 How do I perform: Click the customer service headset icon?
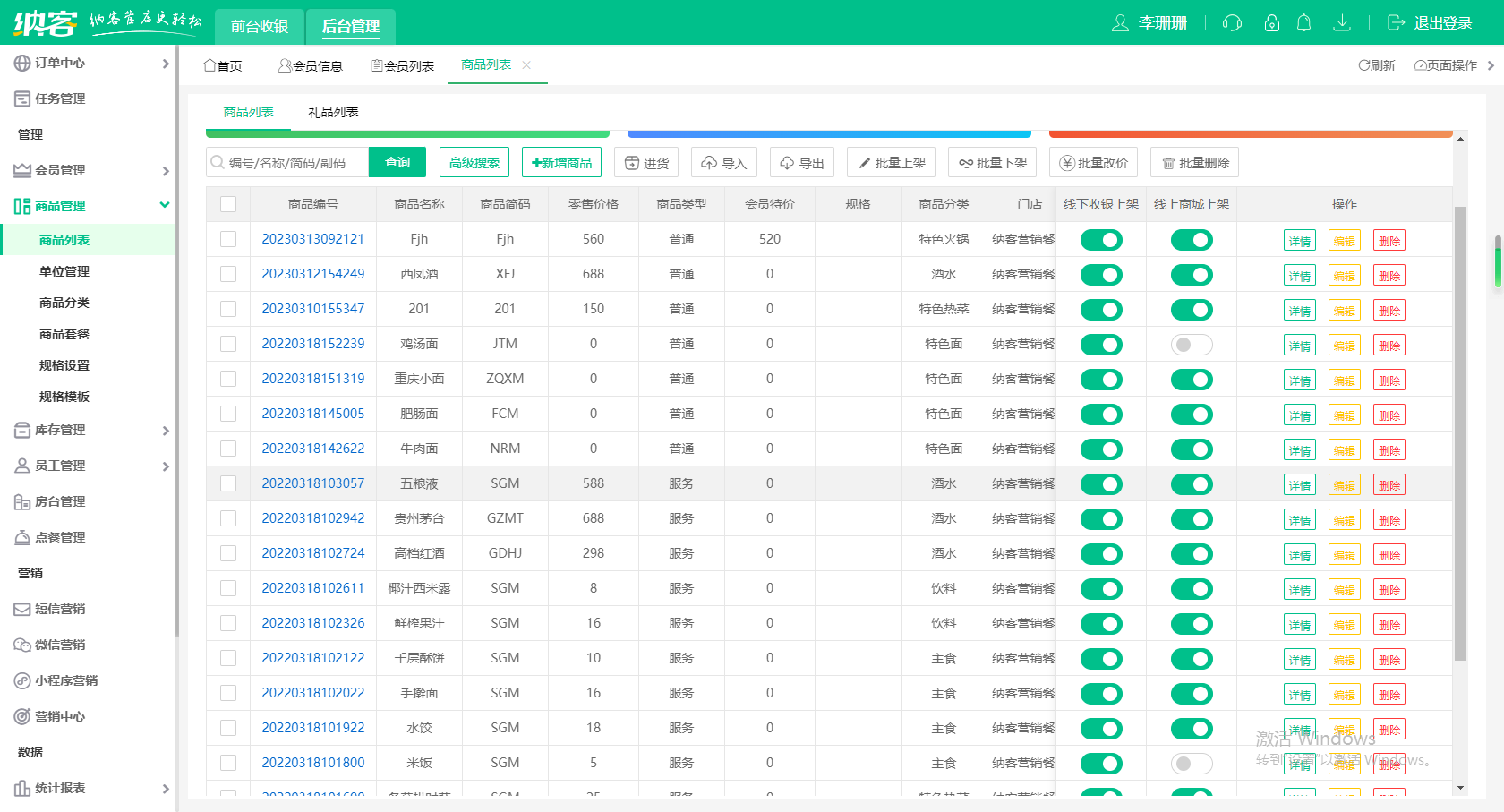(x=1232, y=23)
